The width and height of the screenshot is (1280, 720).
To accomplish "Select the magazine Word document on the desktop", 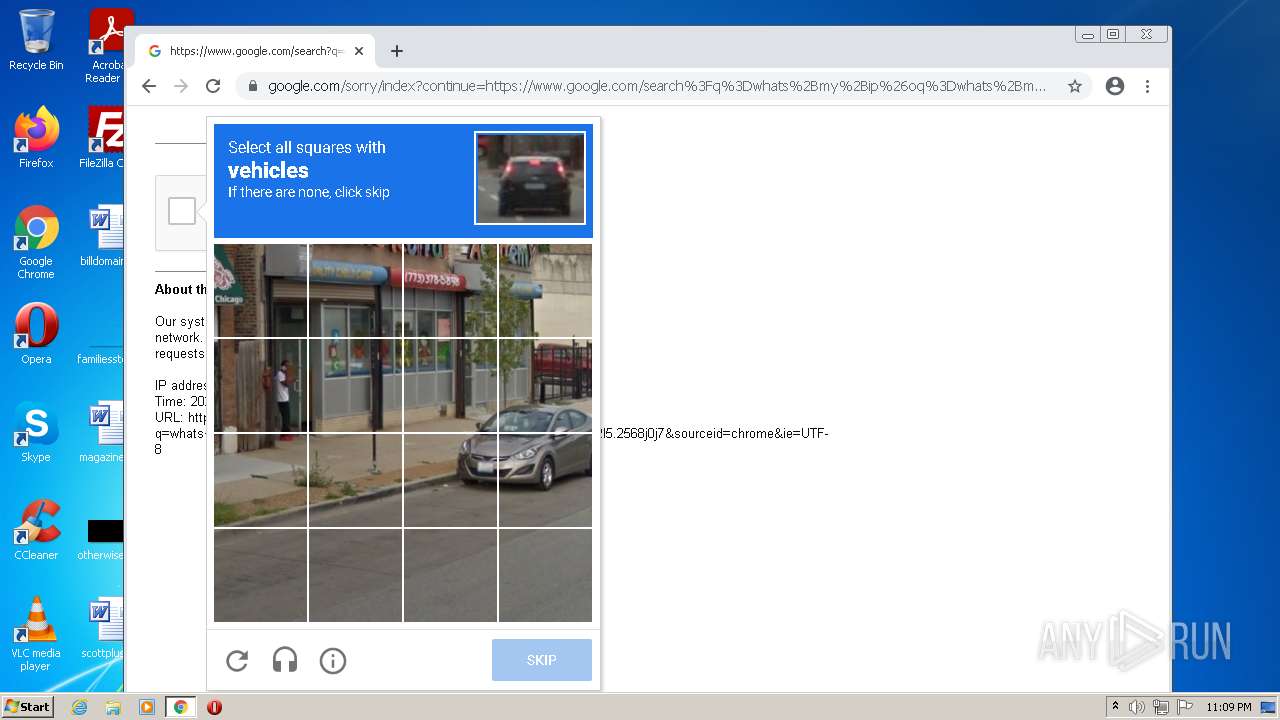I will (103, 431).
